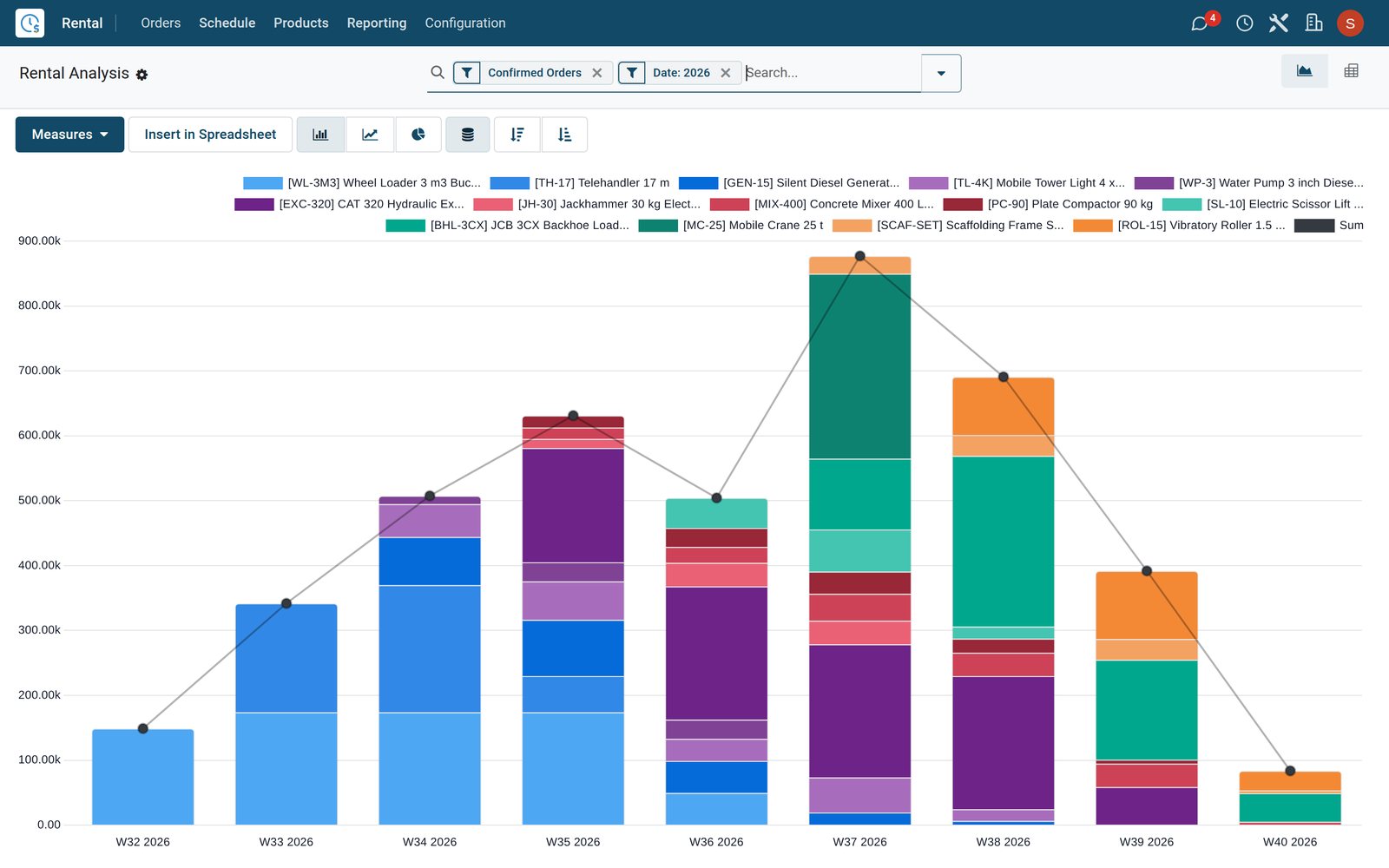
Task: Open the Rental app home icon
Action: (30, 23)
